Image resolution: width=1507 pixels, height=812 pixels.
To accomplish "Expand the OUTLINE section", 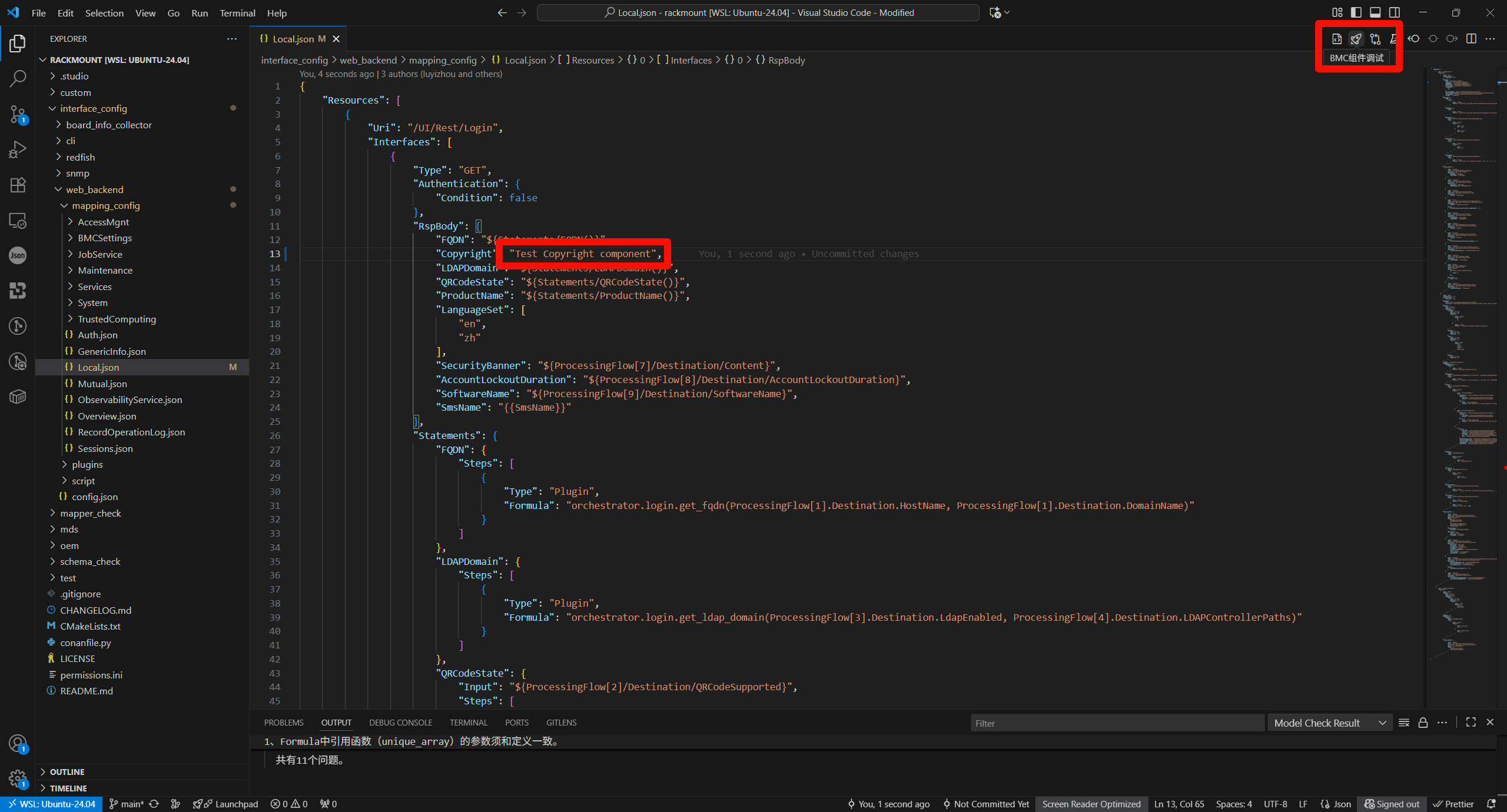I will [x=67, y=771].
